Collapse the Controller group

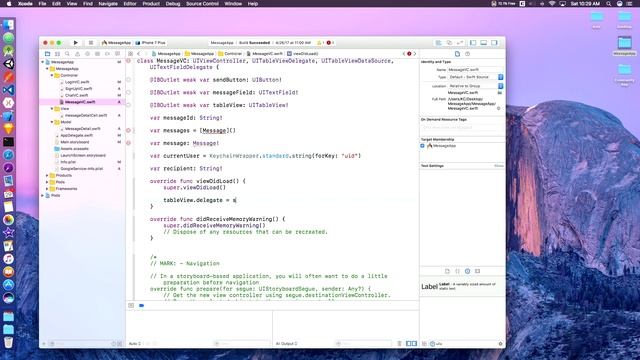(x=52, y=76)
